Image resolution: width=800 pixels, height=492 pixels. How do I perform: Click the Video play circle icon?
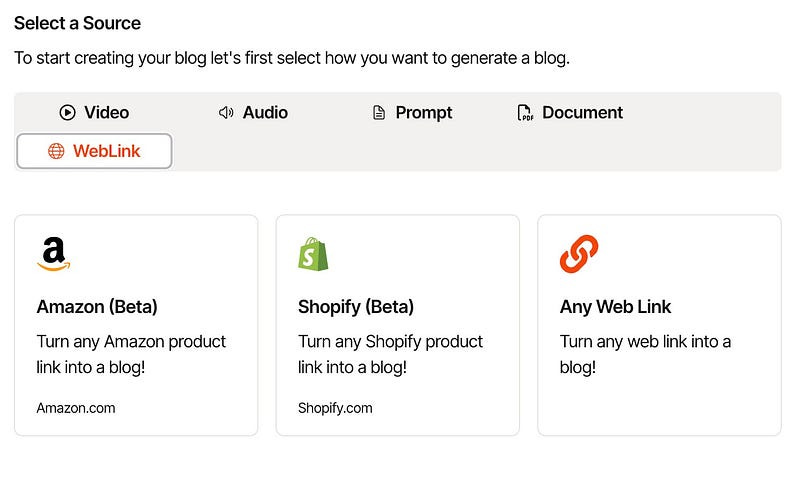coord(67,112)
